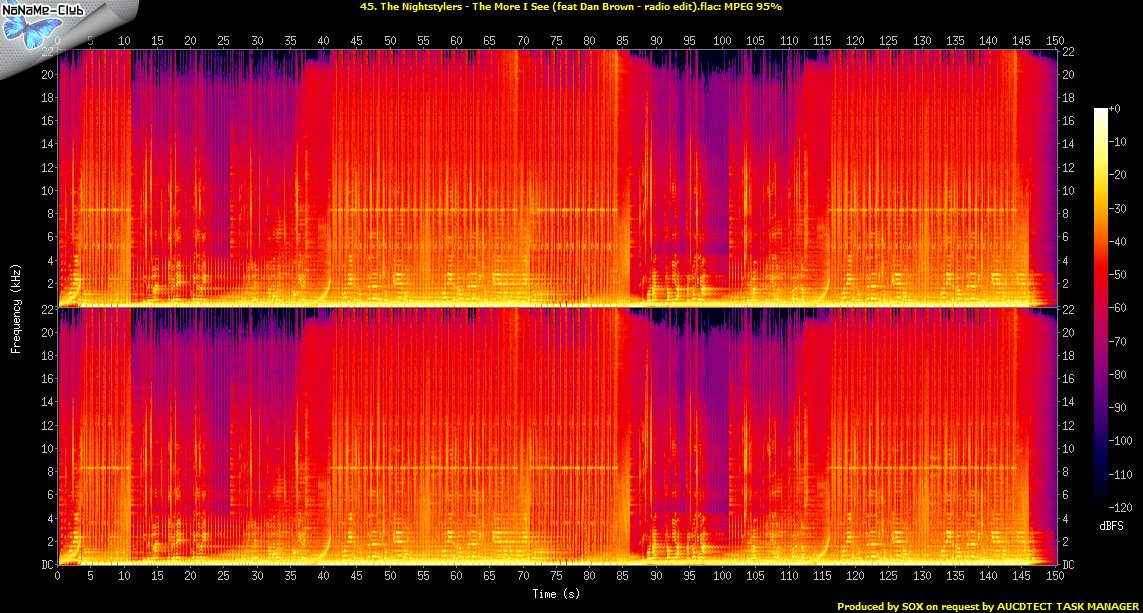Click the lower channel spectrogram plot
1143x613 pixels.
click(x=557, y=435)
